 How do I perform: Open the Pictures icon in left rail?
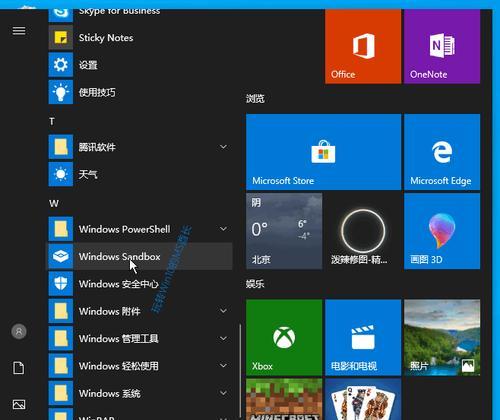[x=19, y=404]
